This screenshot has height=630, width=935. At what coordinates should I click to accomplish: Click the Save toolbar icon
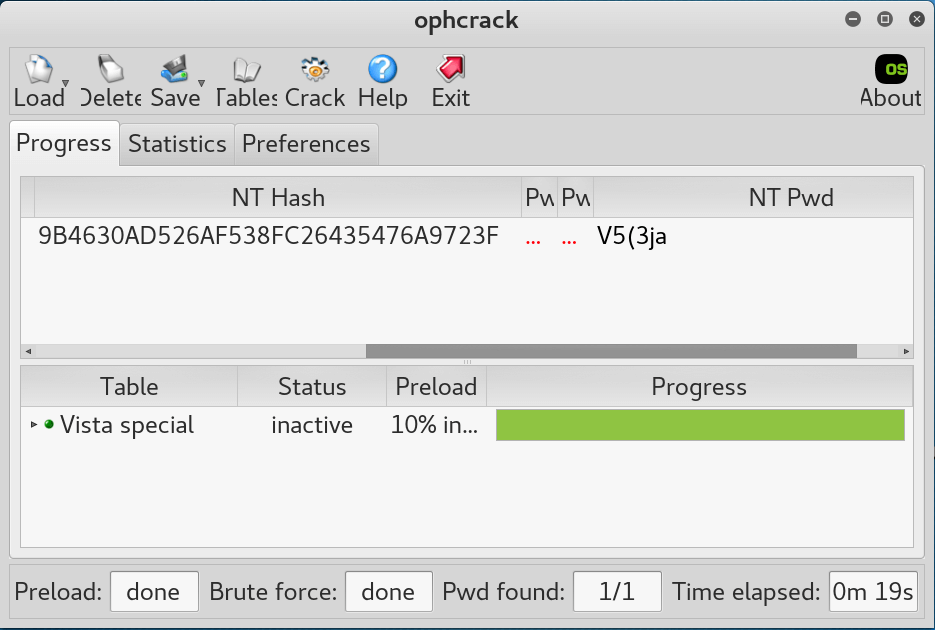[x=173, y=71]
